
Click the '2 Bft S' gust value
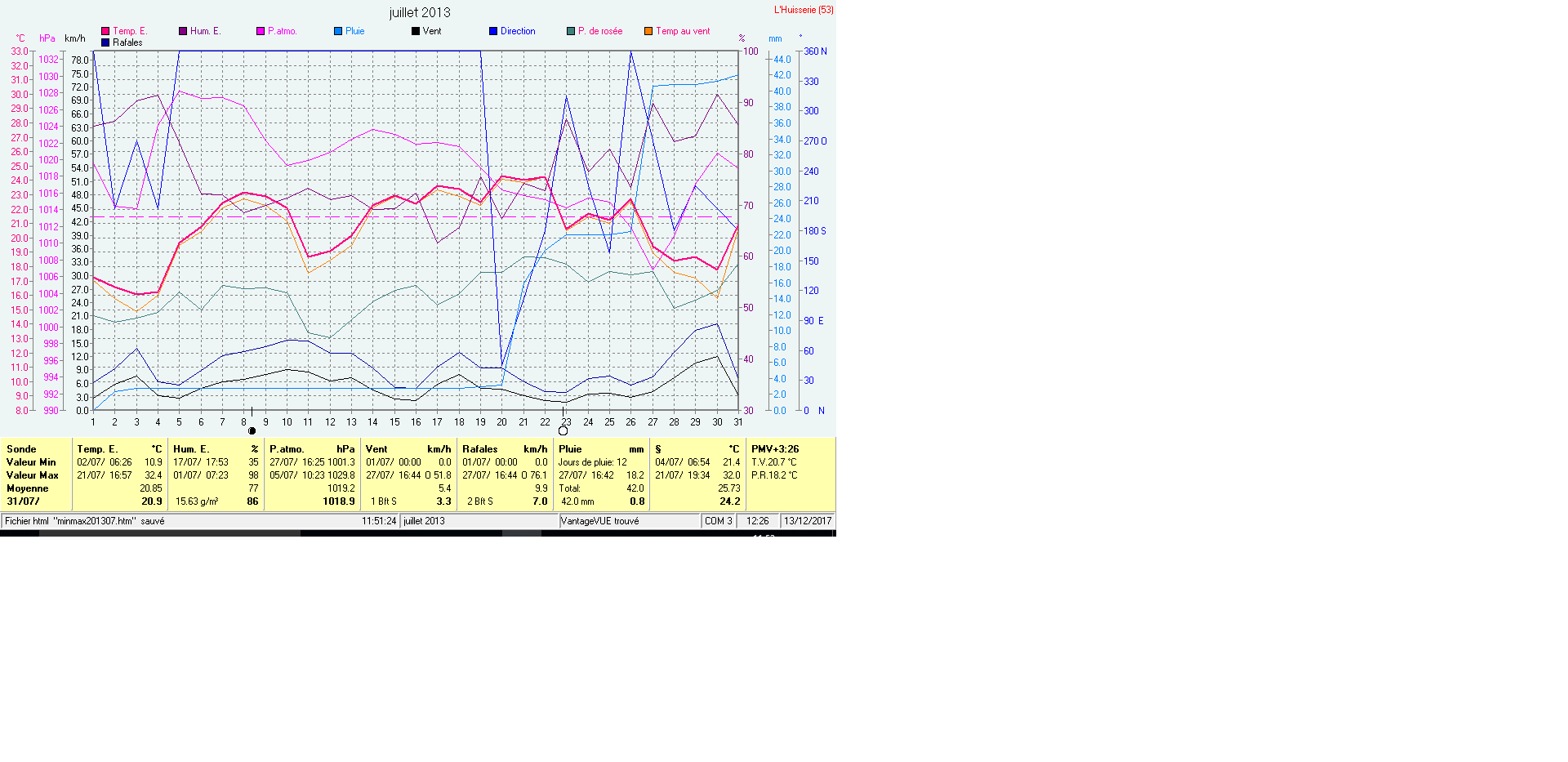[480, 501]
